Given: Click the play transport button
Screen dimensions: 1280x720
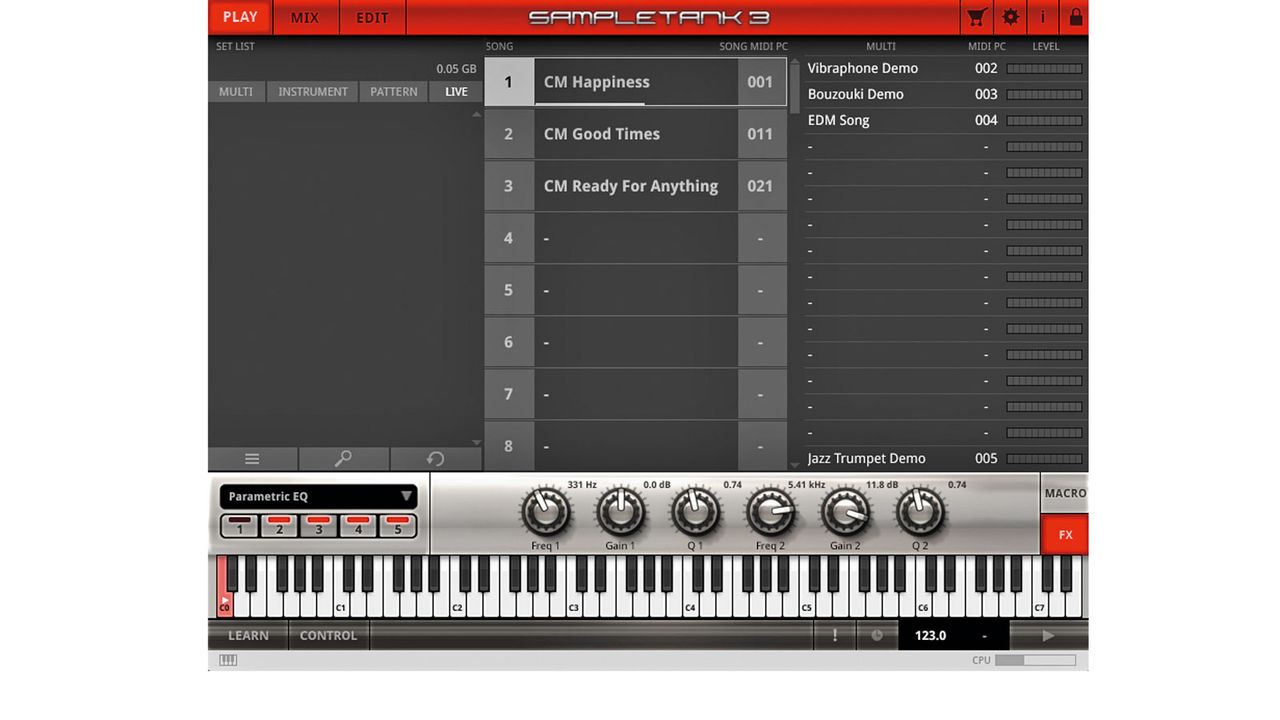Looking at the screenshot, I should pos(1048,635).
